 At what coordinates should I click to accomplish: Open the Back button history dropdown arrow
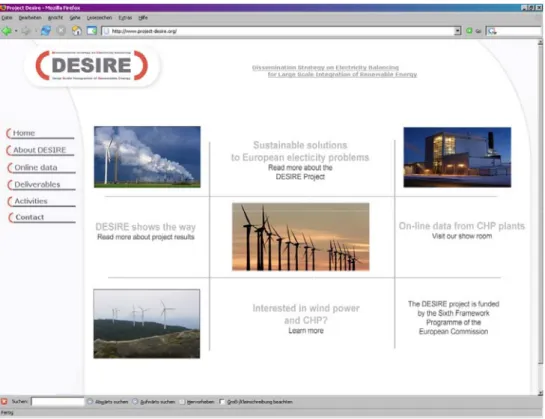(x=16, y=31)
